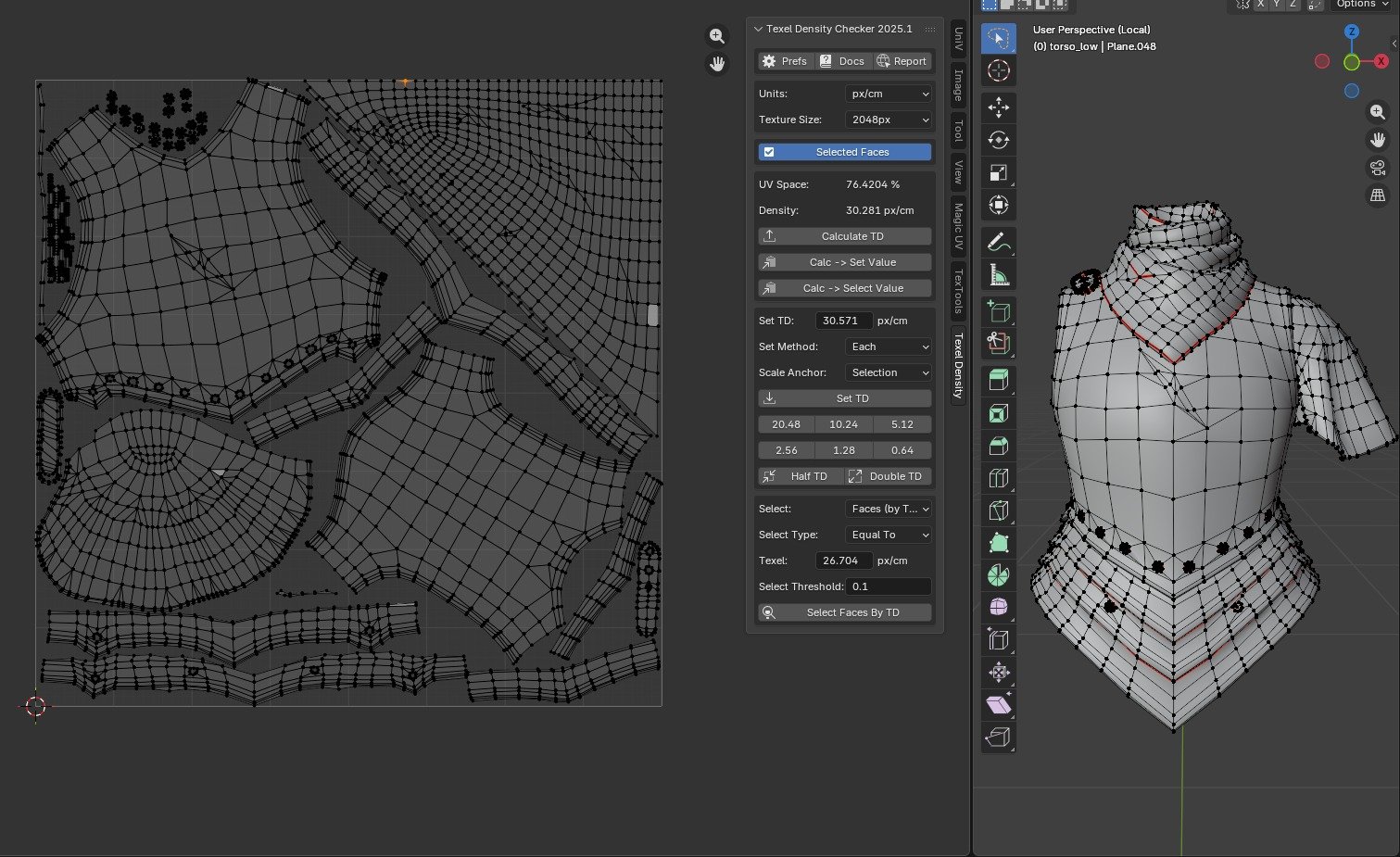This screenshot has width=1400, height=857.
Task: Select the Move tool in the 3D viewport toolbar
Action: click(x=998, y=107)
